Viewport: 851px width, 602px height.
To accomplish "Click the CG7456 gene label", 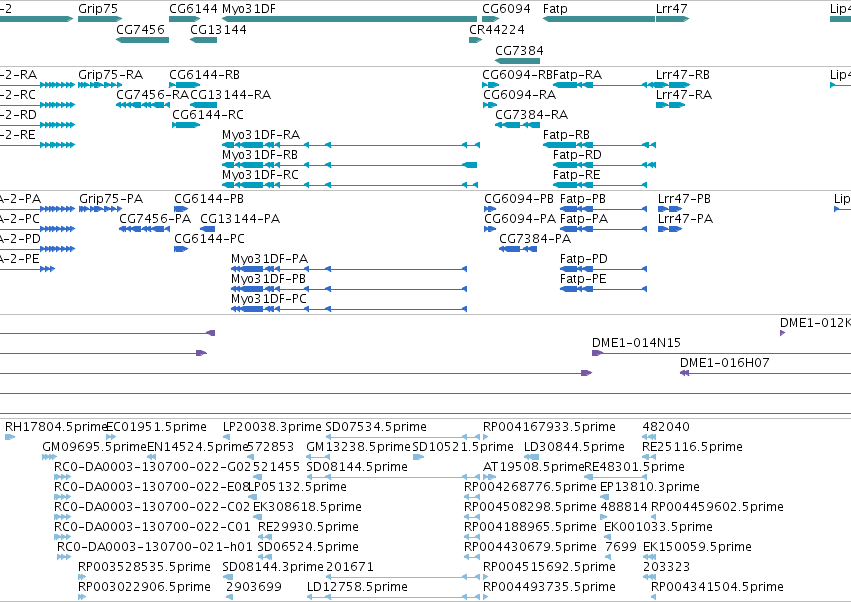I will click(x=140, y=29).
